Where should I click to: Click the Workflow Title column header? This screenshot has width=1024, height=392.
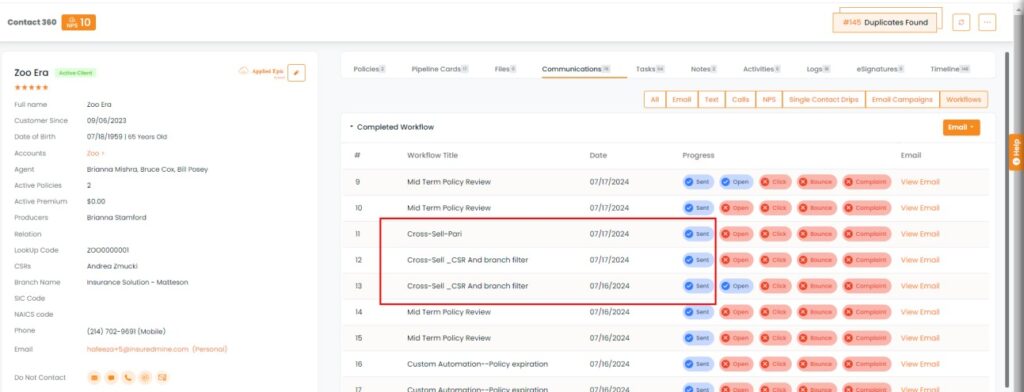[432, 155]
